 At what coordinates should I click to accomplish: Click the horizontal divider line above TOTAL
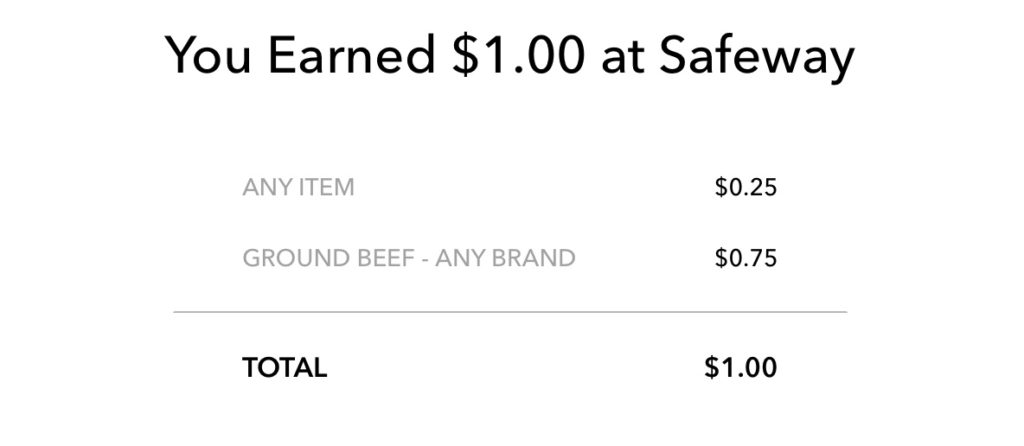pos(510,312)
